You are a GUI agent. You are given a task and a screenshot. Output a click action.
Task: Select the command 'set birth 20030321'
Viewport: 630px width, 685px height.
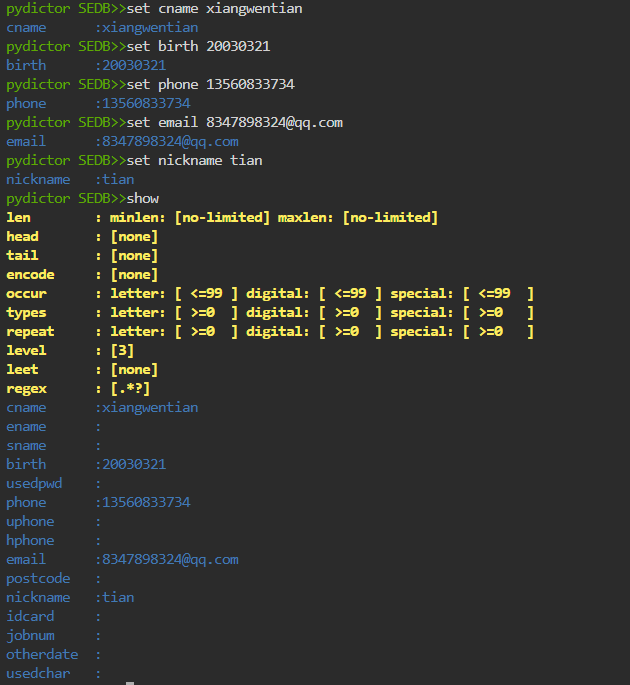coord(198,46)
